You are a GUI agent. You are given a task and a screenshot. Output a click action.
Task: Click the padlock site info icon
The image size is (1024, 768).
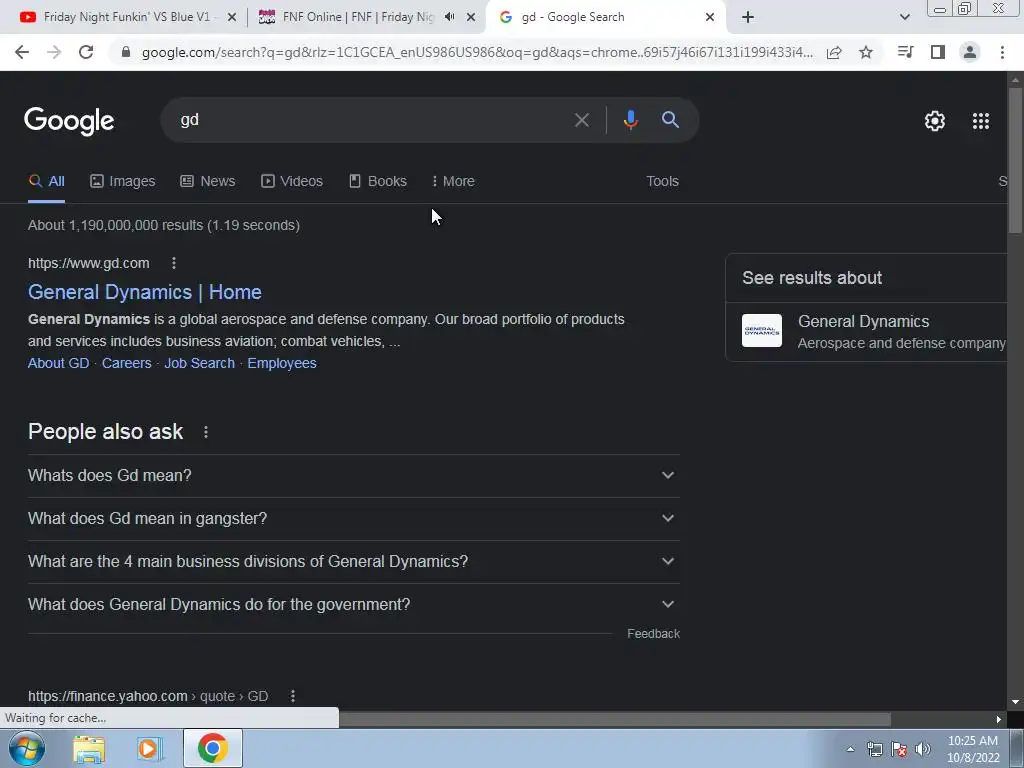(126, 52)
